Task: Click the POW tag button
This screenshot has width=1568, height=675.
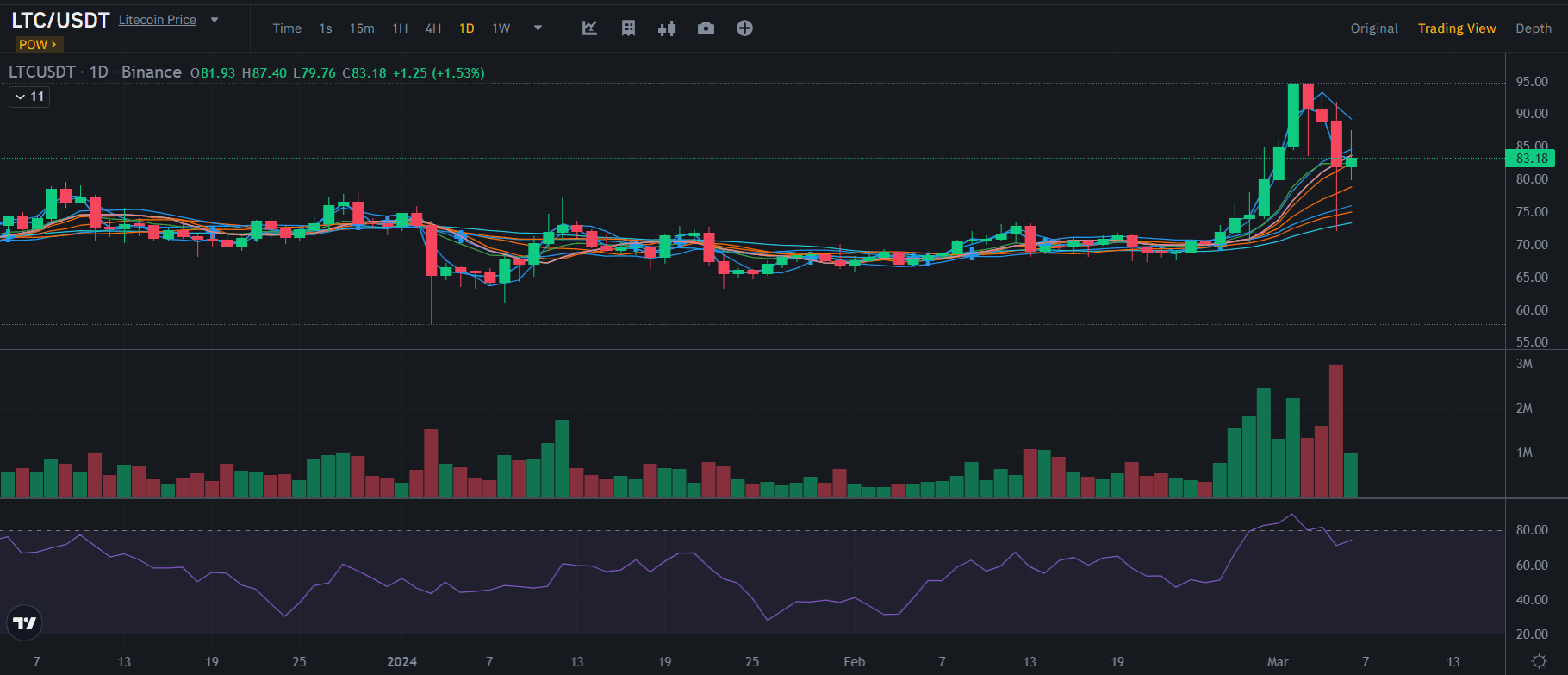Action: coord(37,44)
